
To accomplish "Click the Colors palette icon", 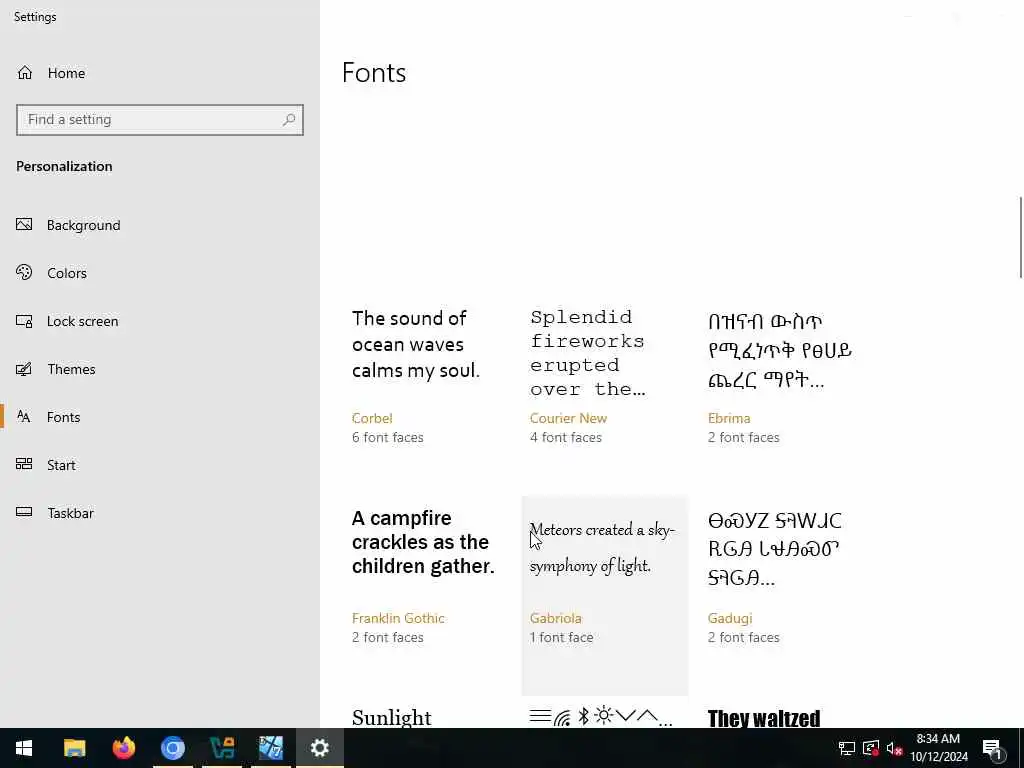I will pyautogui.click(x=24, y=272).
